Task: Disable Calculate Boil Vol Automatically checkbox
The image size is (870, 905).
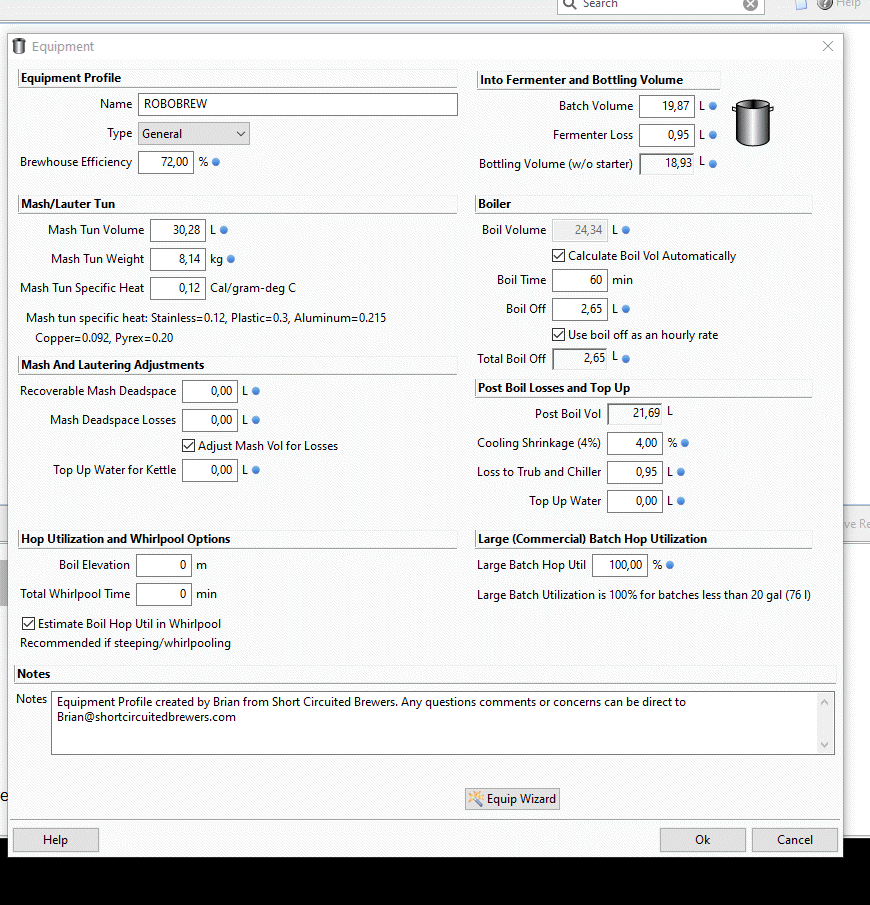Action: tap(559, 256)
